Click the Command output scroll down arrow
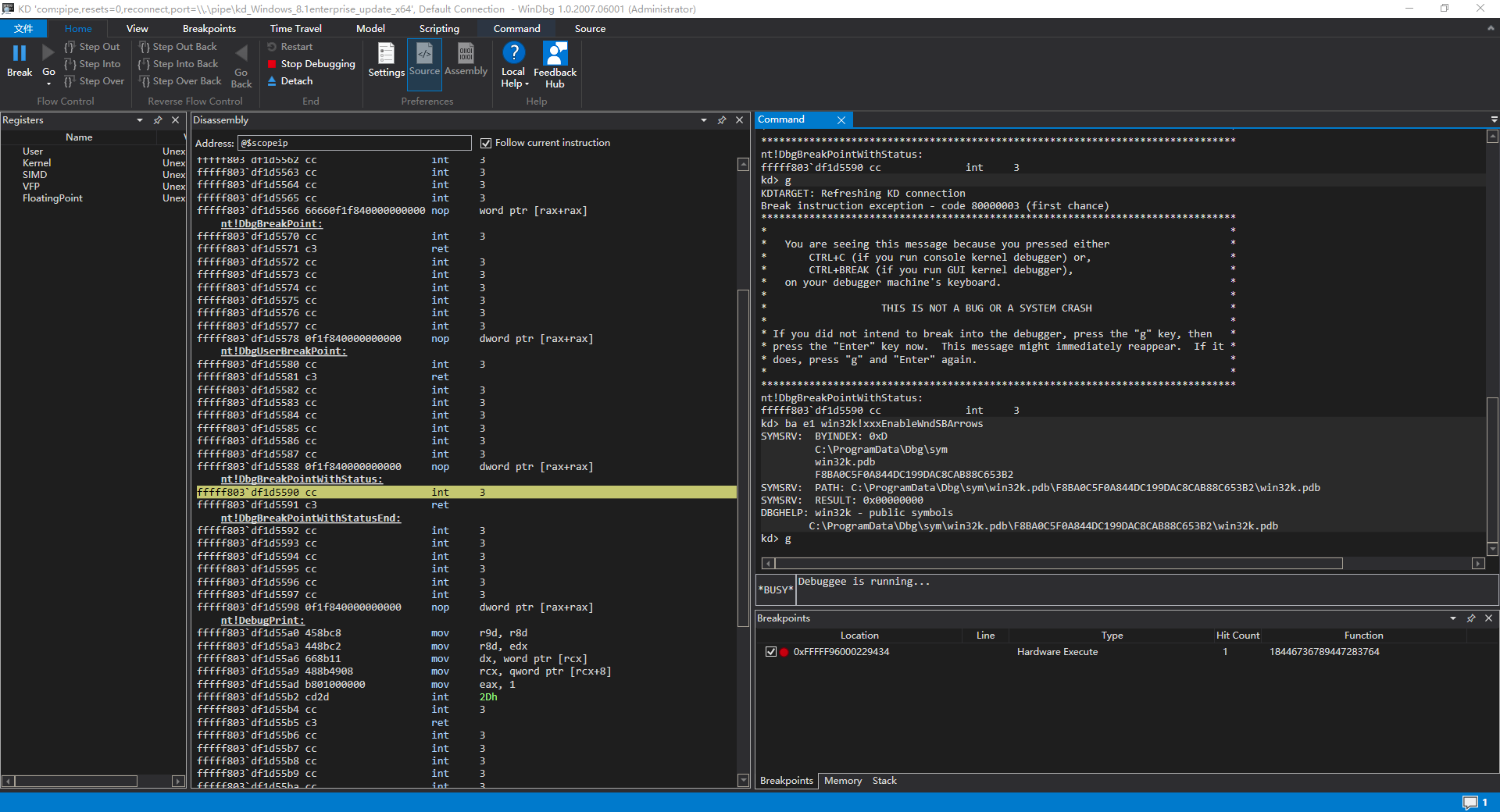The width and height of the screenshot is (1500, 812). 1492,549
